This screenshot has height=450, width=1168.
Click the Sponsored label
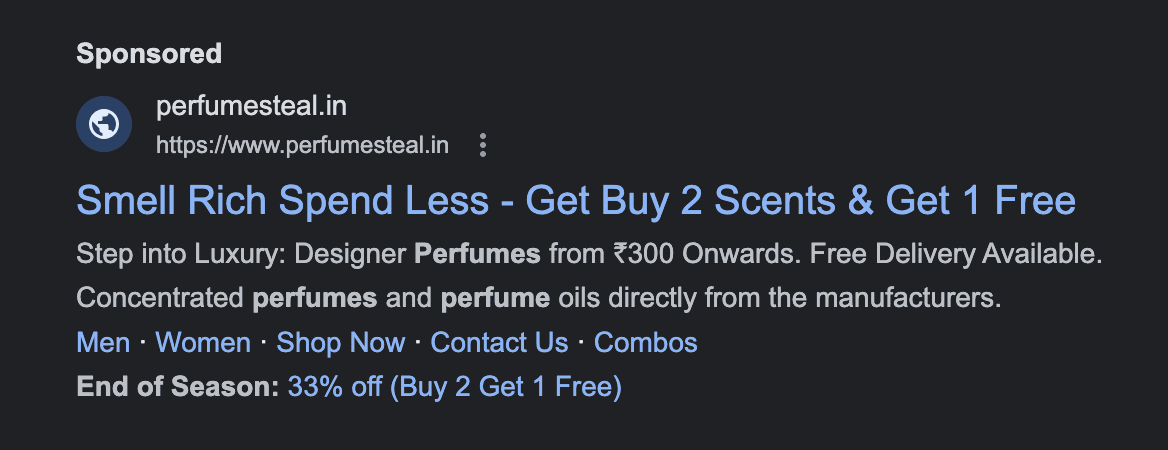(149, 53)
